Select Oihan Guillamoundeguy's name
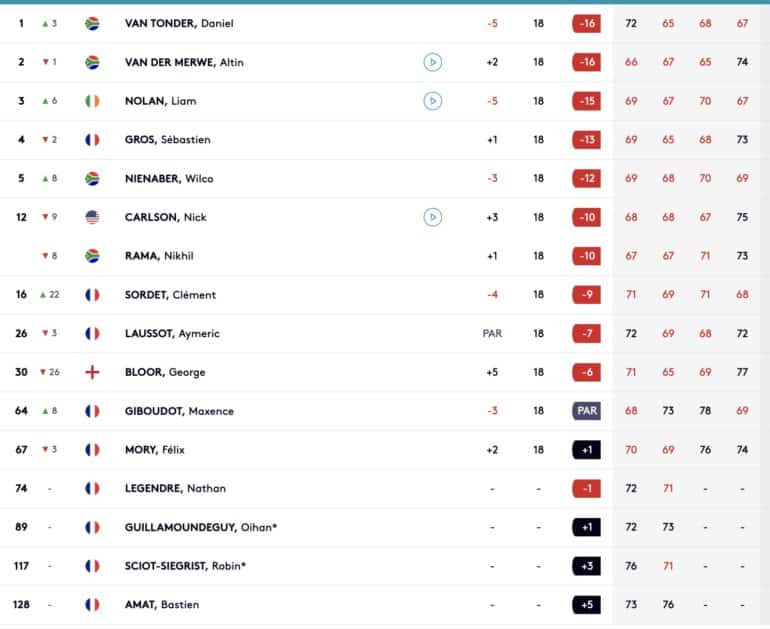770x629 pixels. click(x=201, y=527)
